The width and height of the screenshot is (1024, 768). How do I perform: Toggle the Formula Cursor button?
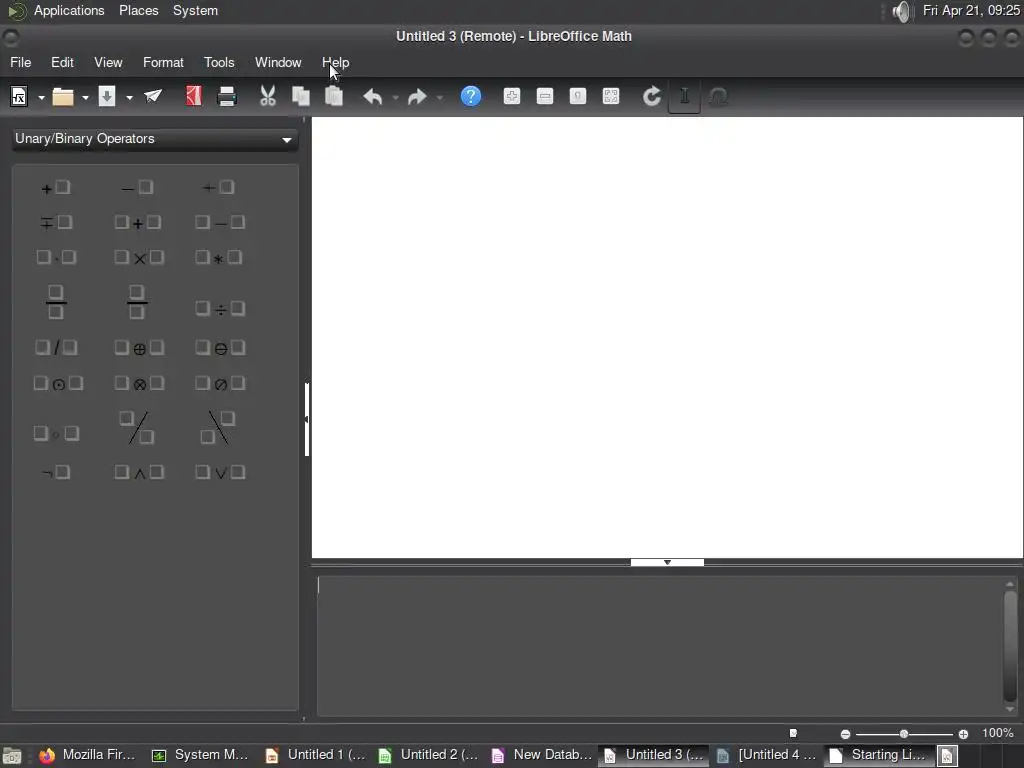pos(684,97)
